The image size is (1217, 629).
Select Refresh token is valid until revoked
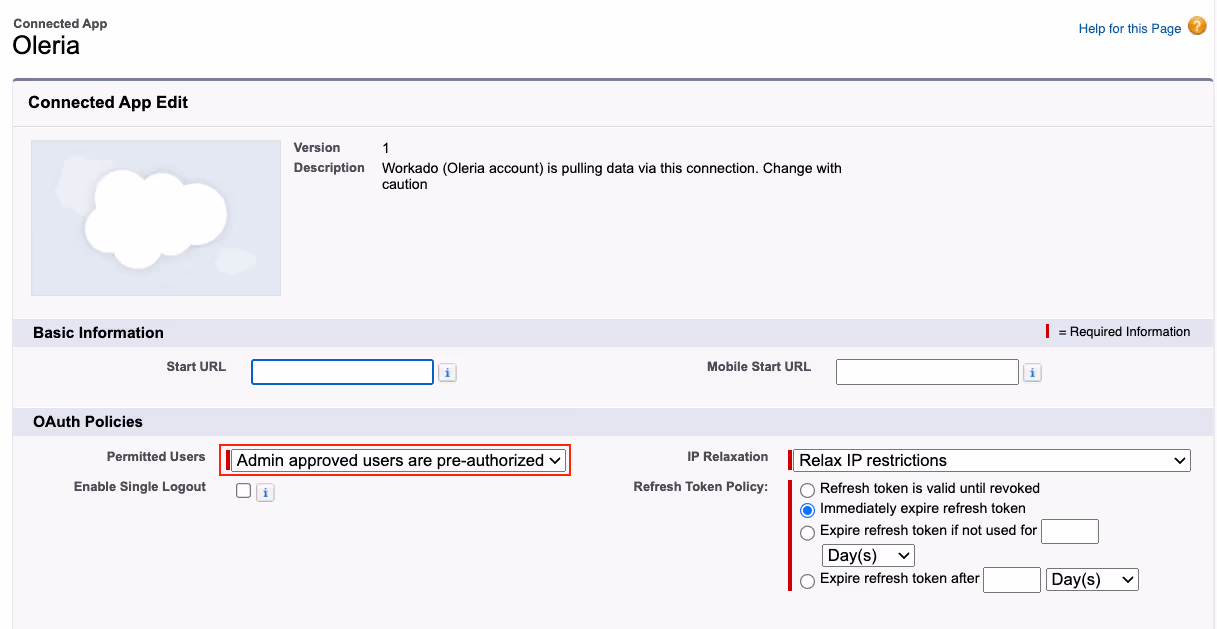point(807,490)
